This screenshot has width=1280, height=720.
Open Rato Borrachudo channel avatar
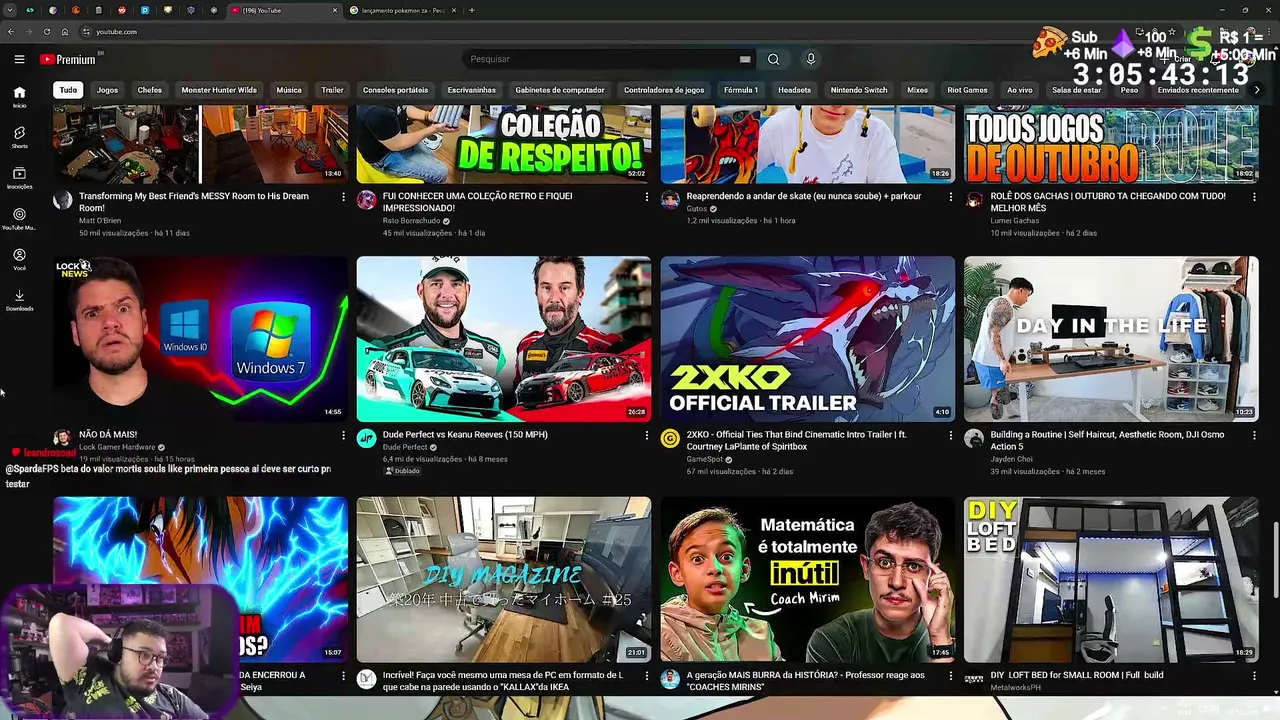[x=366, y=200]
